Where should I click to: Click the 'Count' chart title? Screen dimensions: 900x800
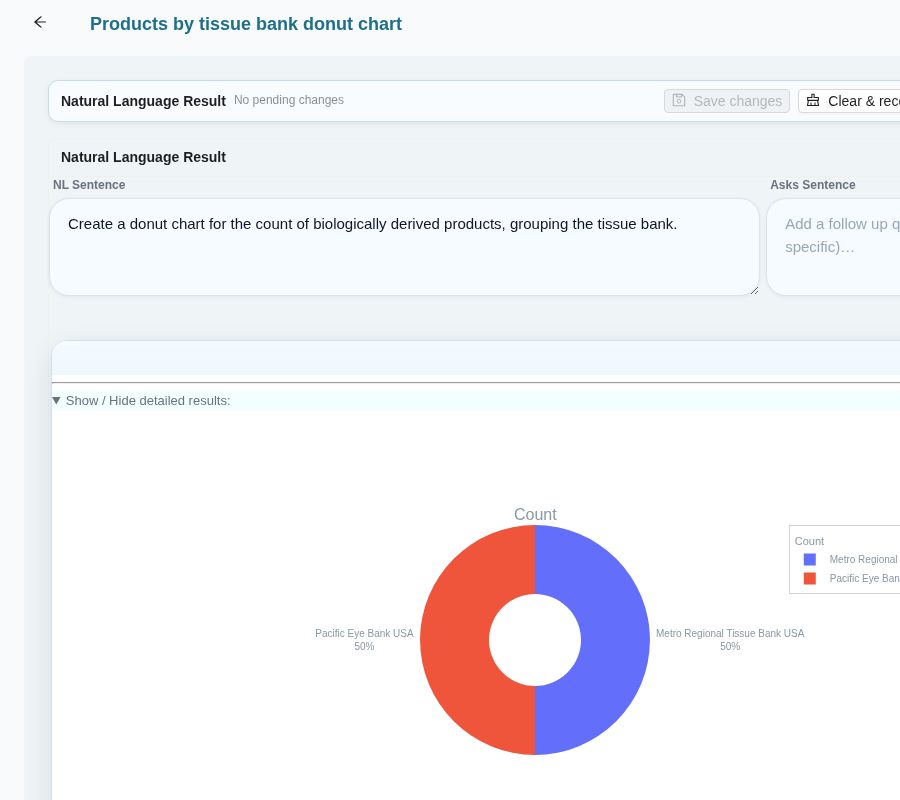(x=535, y=514)
